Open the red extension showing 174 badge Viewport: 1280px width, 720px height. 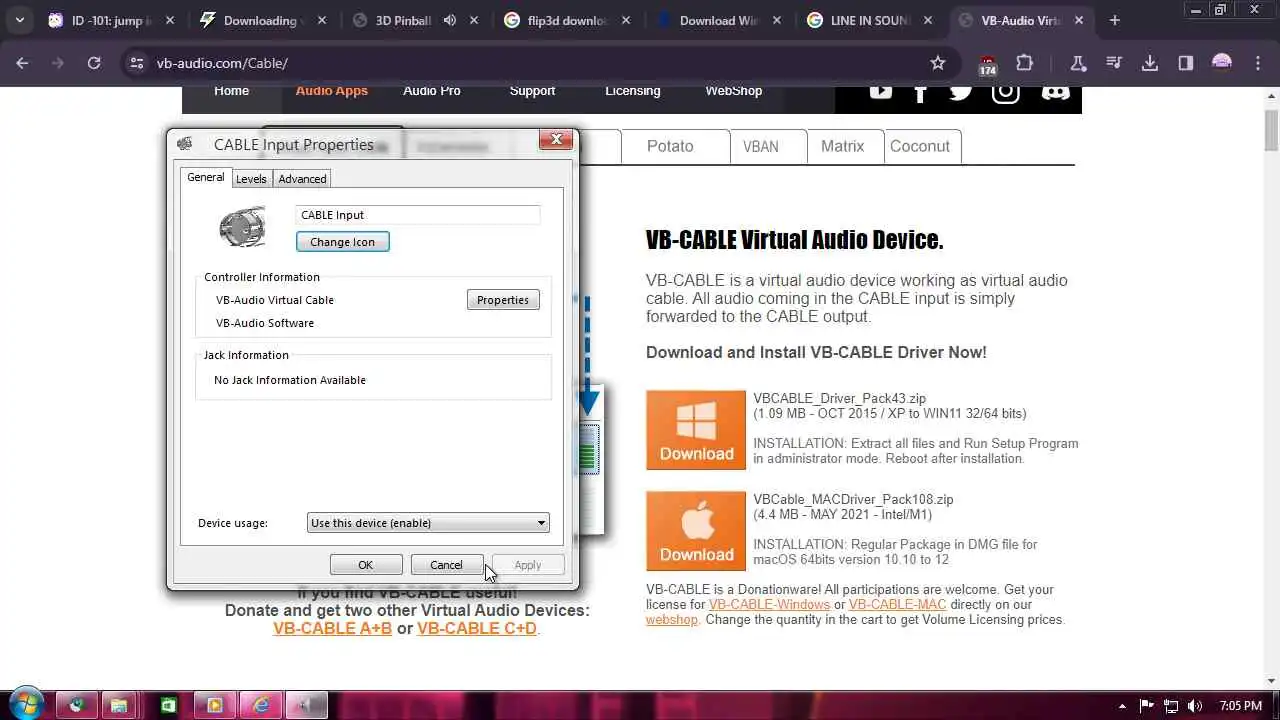pos(988,64)
